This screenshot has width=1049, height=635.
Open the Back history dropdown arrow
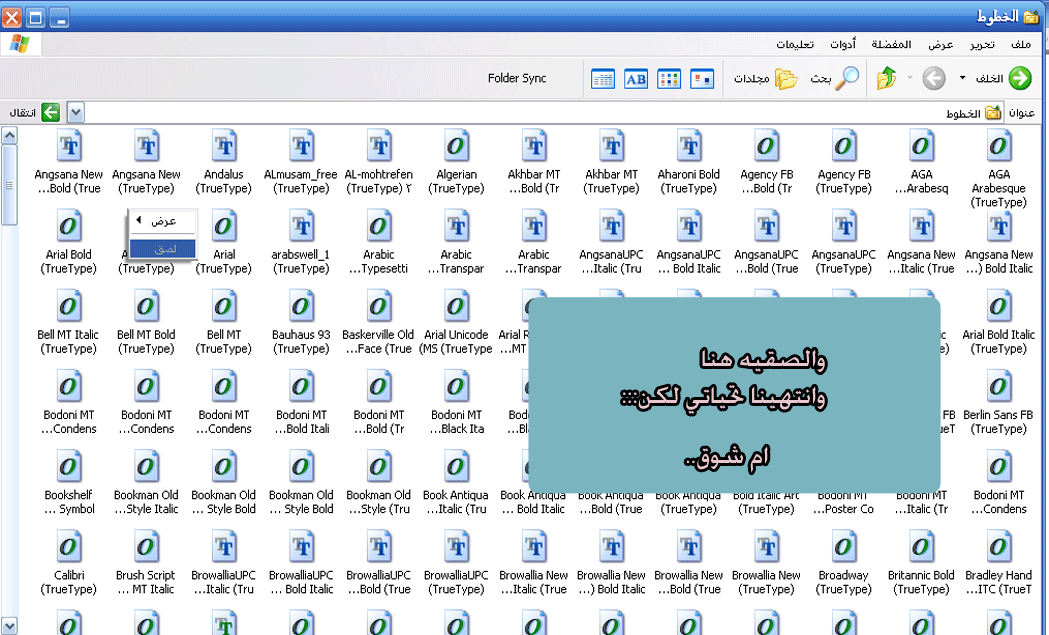pos(963,78)
